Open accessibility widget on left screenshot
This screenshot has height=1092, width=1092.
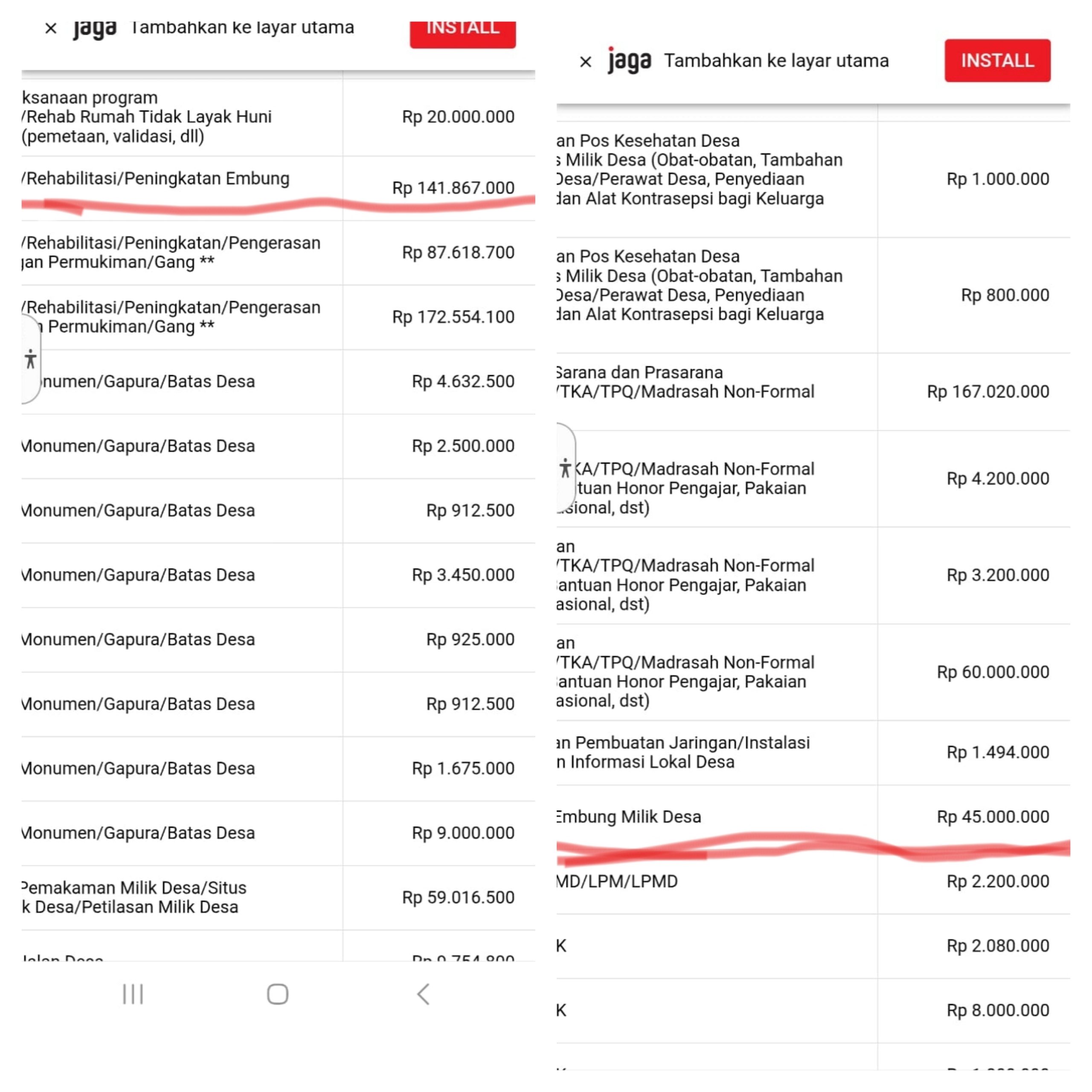(31, 360)
